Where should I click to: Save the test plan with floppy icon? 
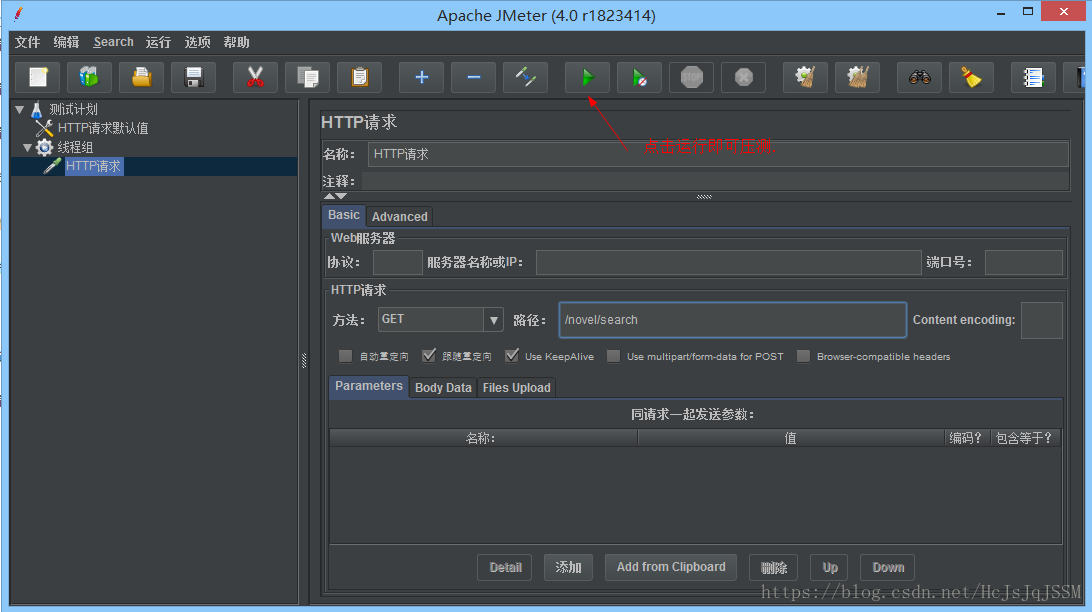point(194,77)
